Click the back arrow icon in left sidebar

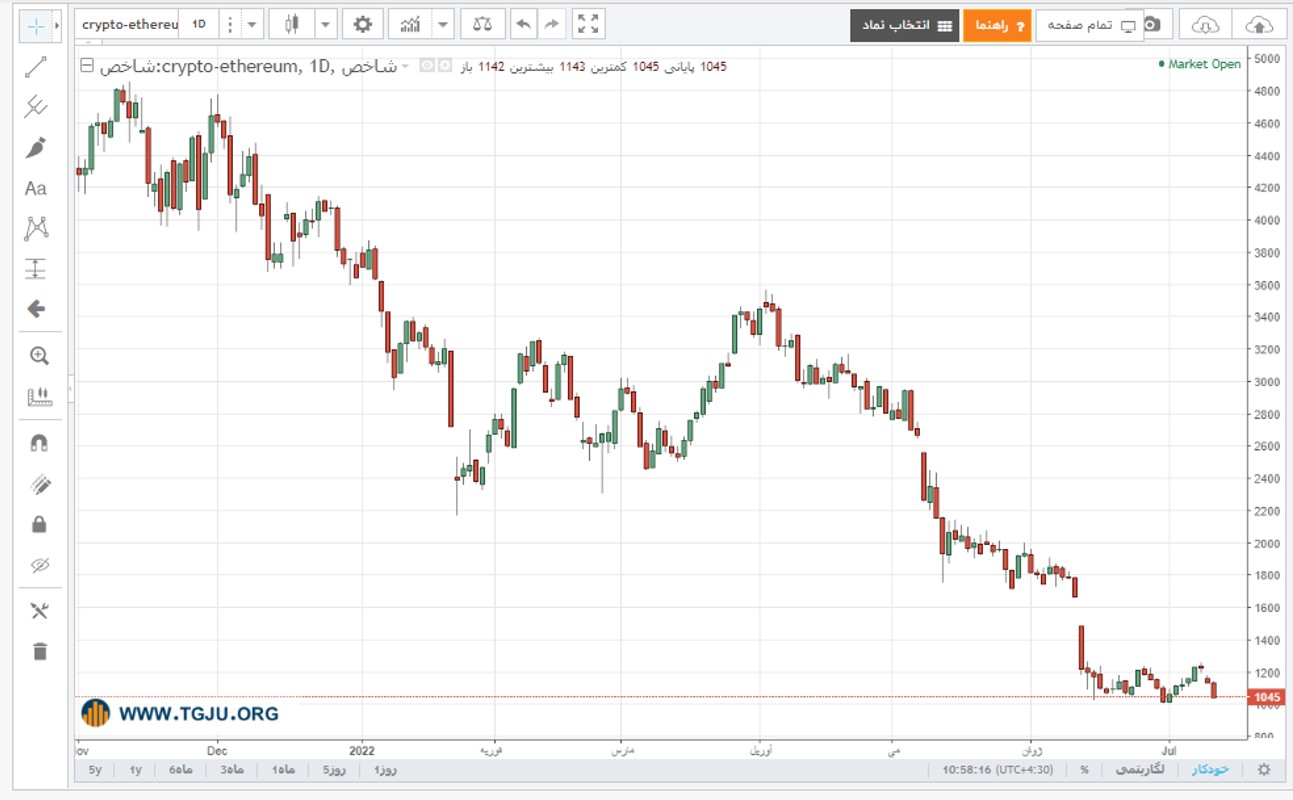(36, 309)
